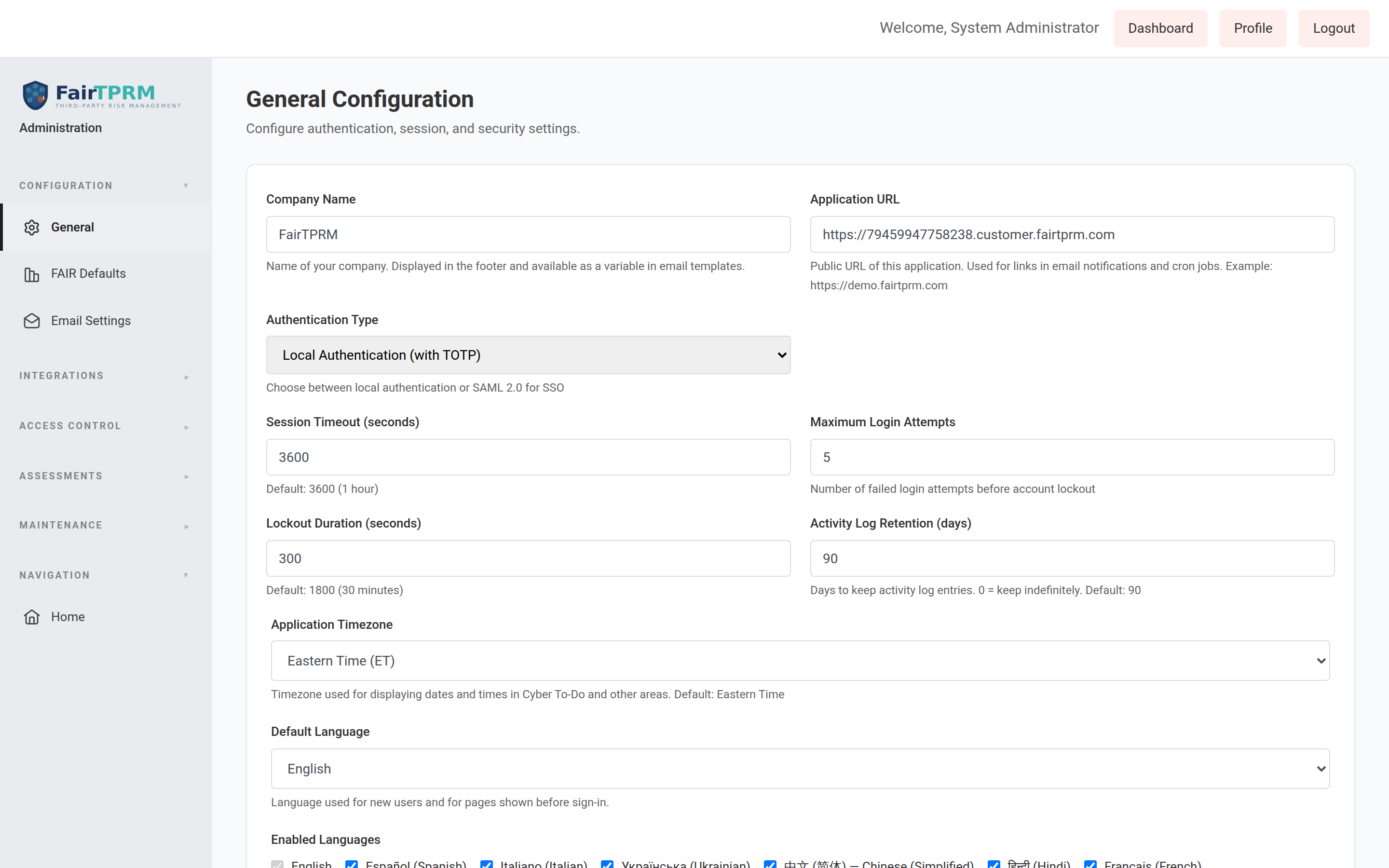Click 'Welcome, System Administrator' text
The image size is (1389, 868).
(989, 27)
